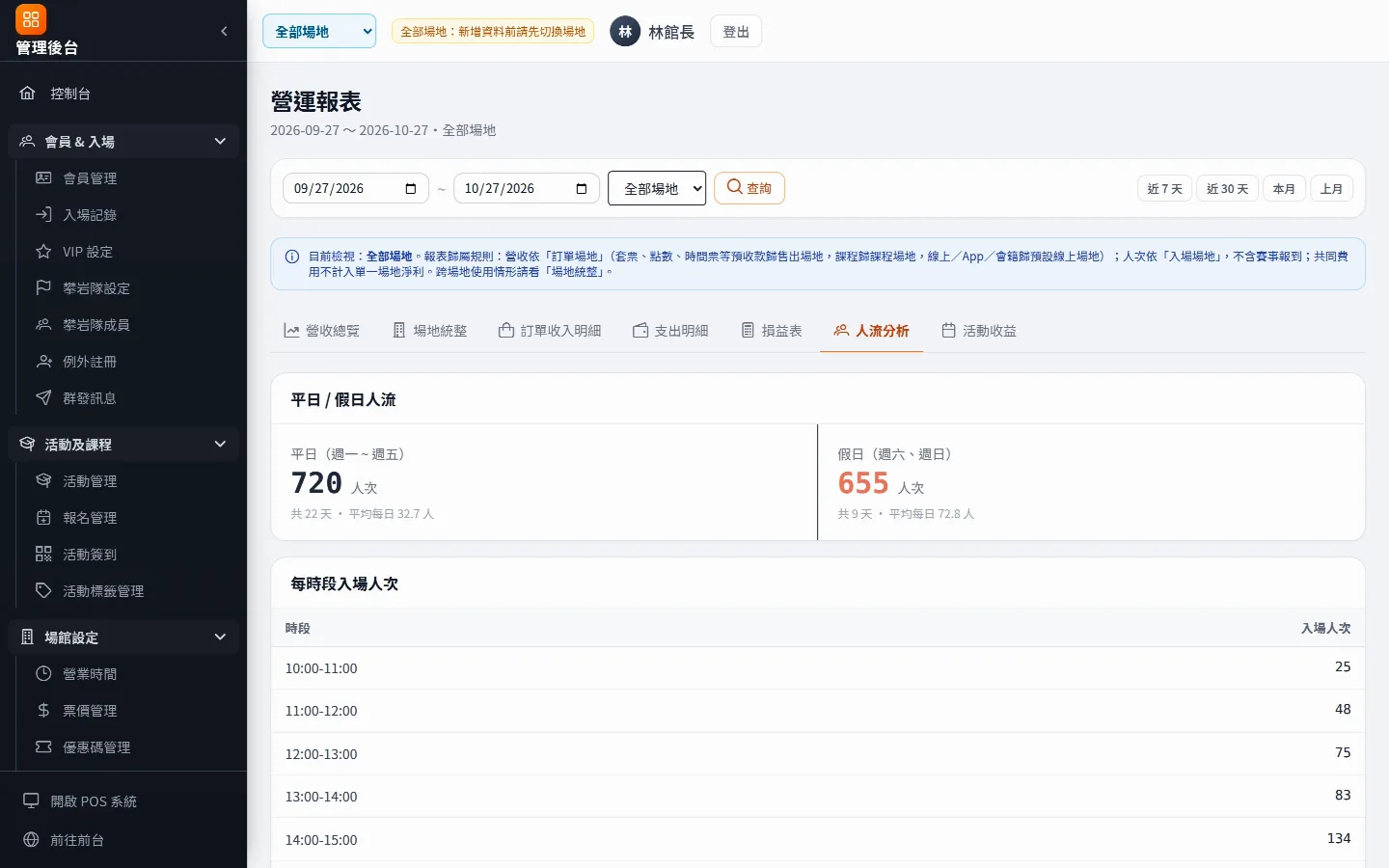
Task: Select the 近 7 天 quick range
Action: tap(1165, 189)
